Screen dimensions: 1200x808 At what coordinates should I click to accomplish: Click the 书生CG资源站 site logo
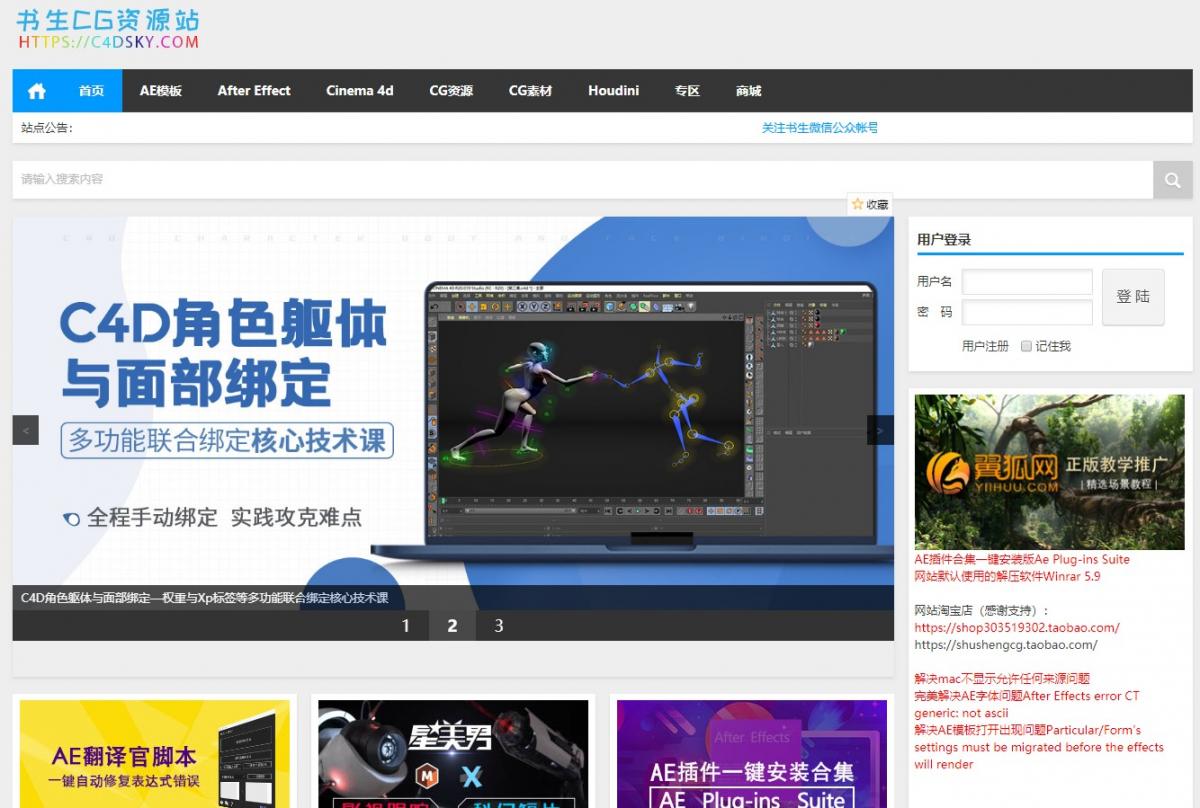(x=108, y=29)
